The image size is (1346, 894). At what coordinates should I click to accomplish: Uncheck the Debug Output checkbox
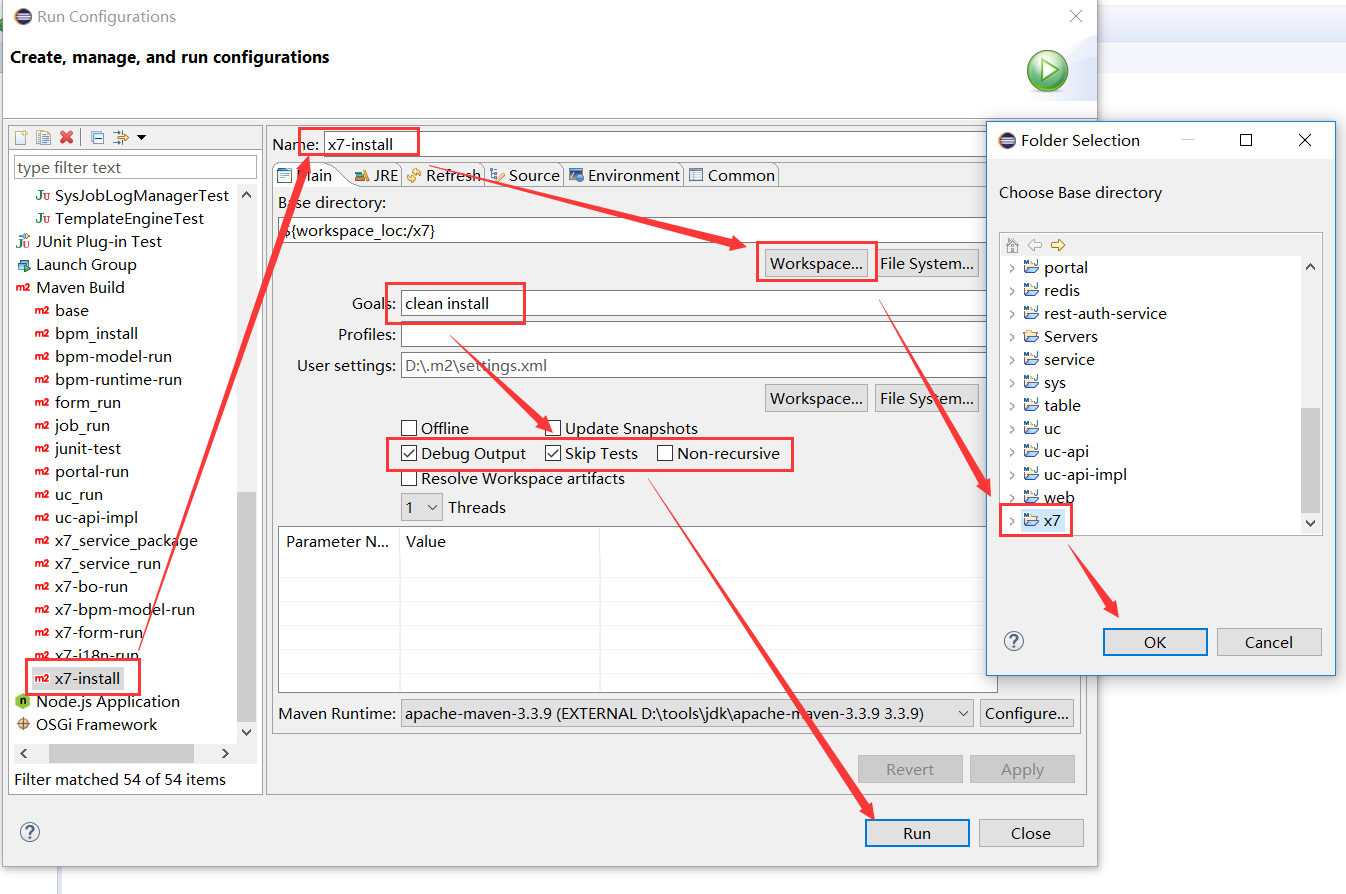click(409, 453)
